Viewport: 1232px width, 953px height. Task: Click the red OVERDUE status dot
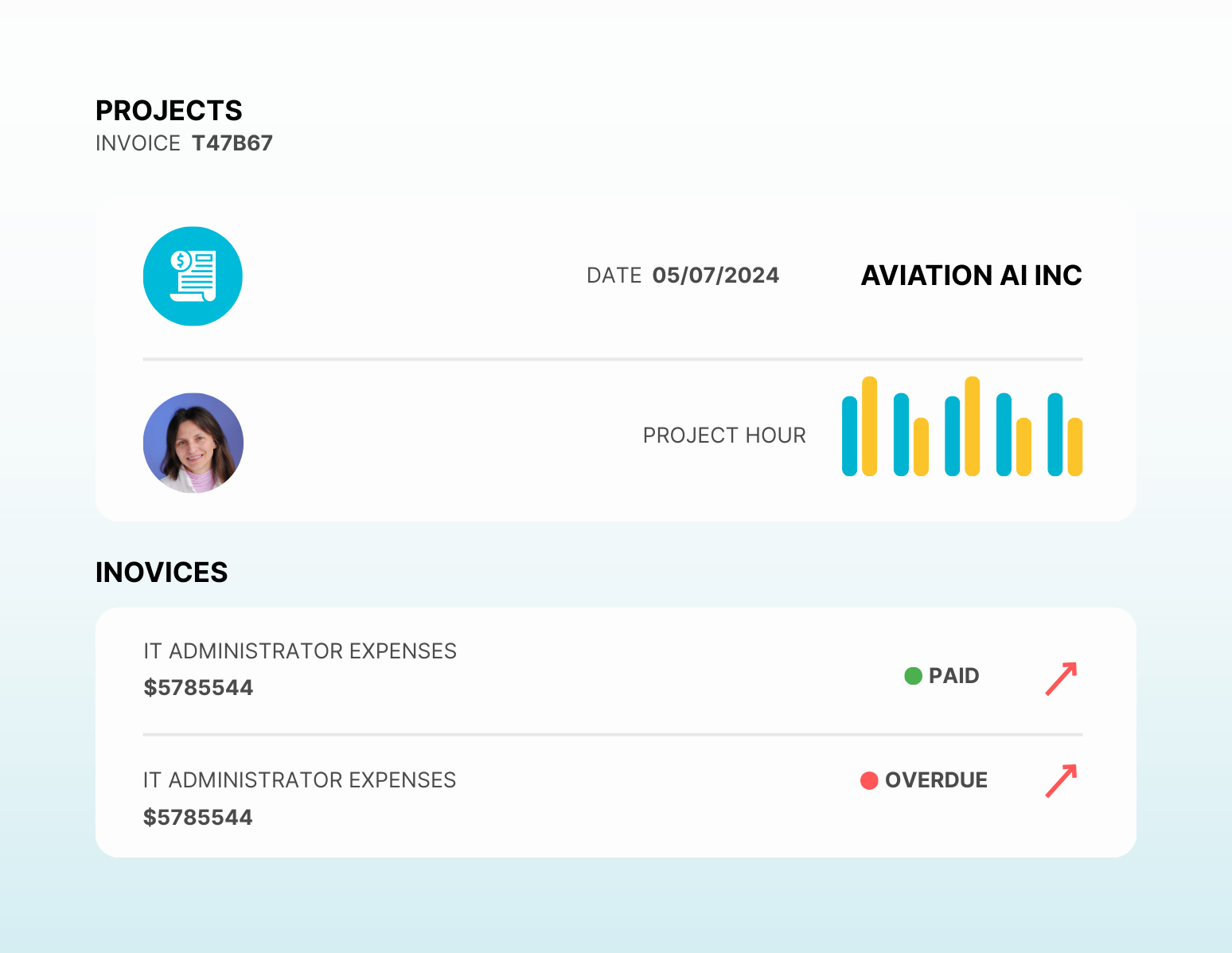(x=869, y=780)
